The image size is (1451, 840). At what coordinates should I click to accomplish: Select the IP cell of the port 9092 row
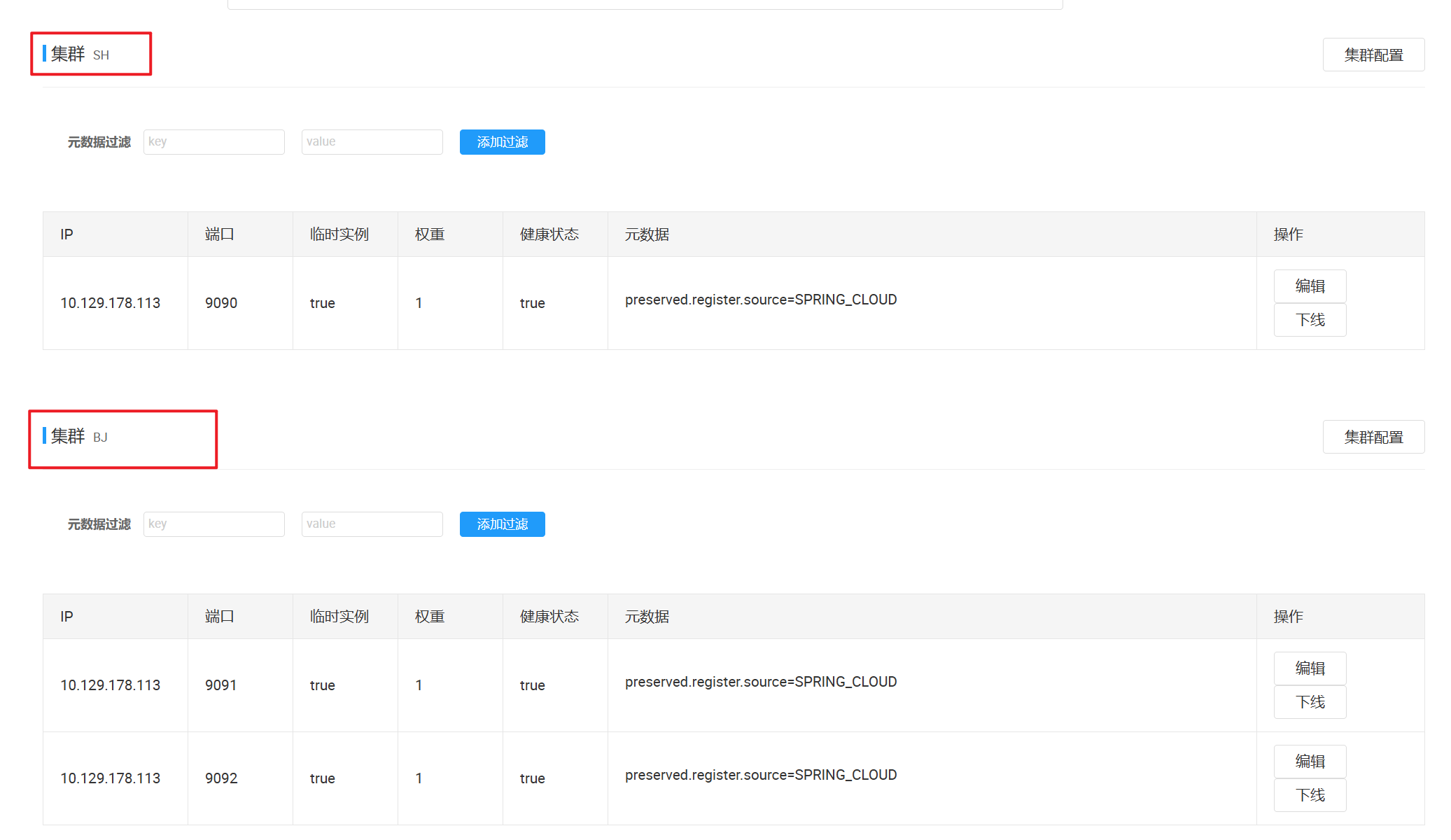click(x=110, y=778)
